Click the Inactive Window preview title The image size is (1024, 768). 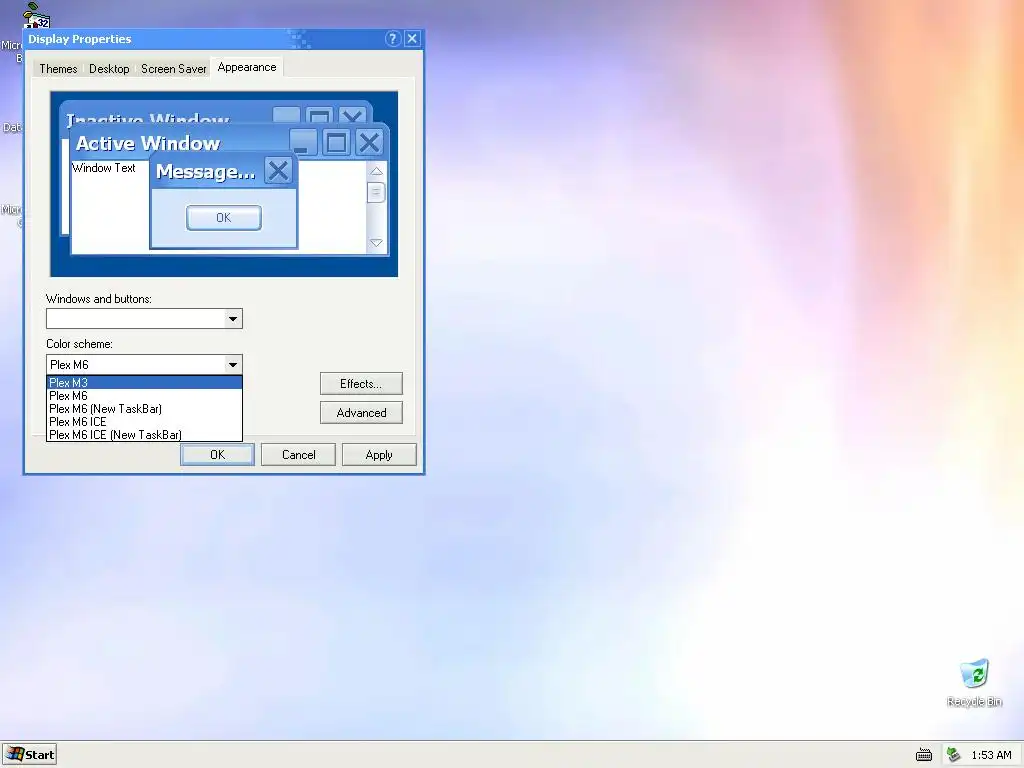(x=148, y=120)
